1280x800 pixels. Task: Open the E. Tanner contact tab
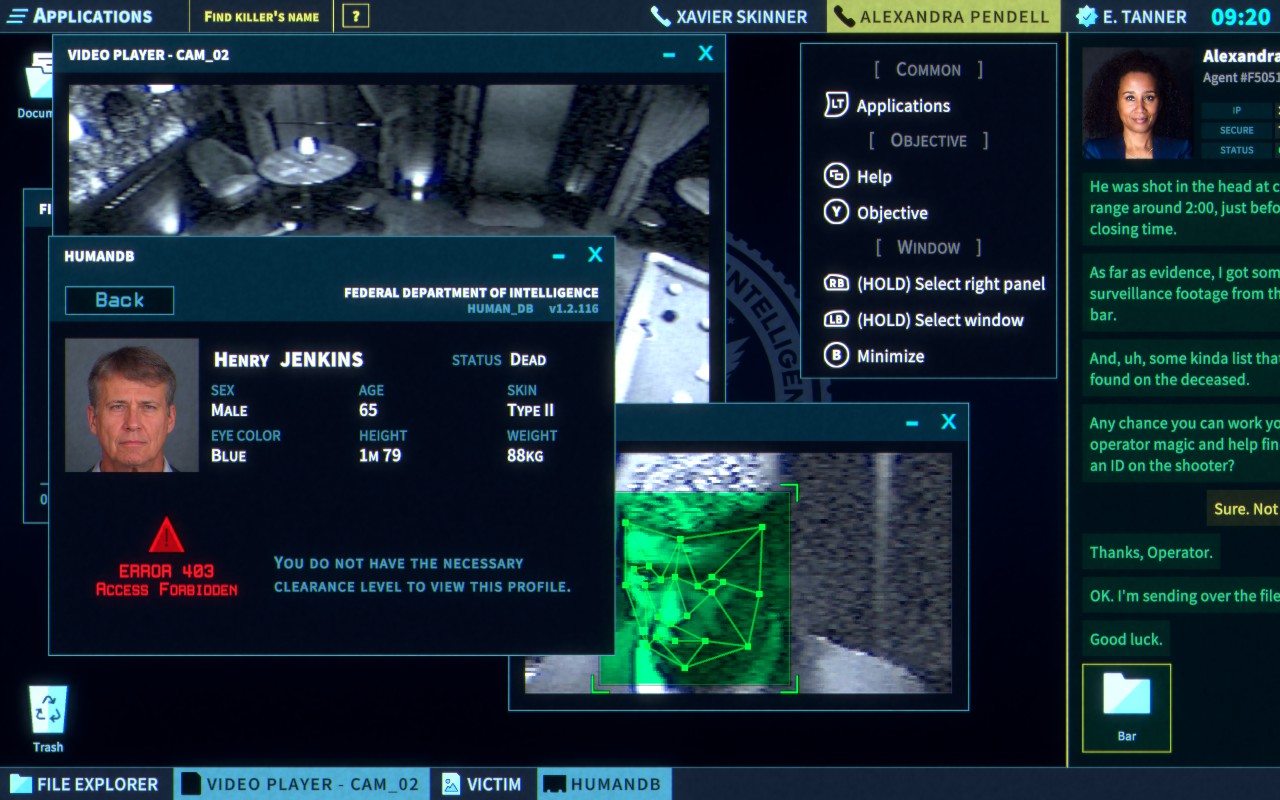coord(1131,16)
